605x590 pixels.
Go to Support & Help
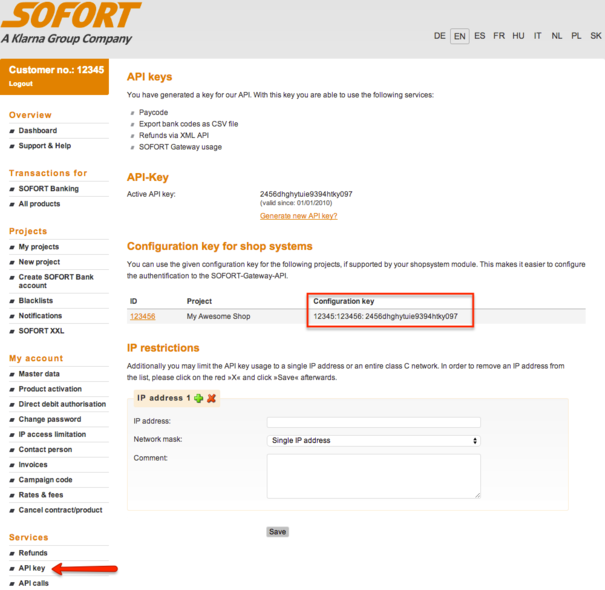(x=45, y=145)
